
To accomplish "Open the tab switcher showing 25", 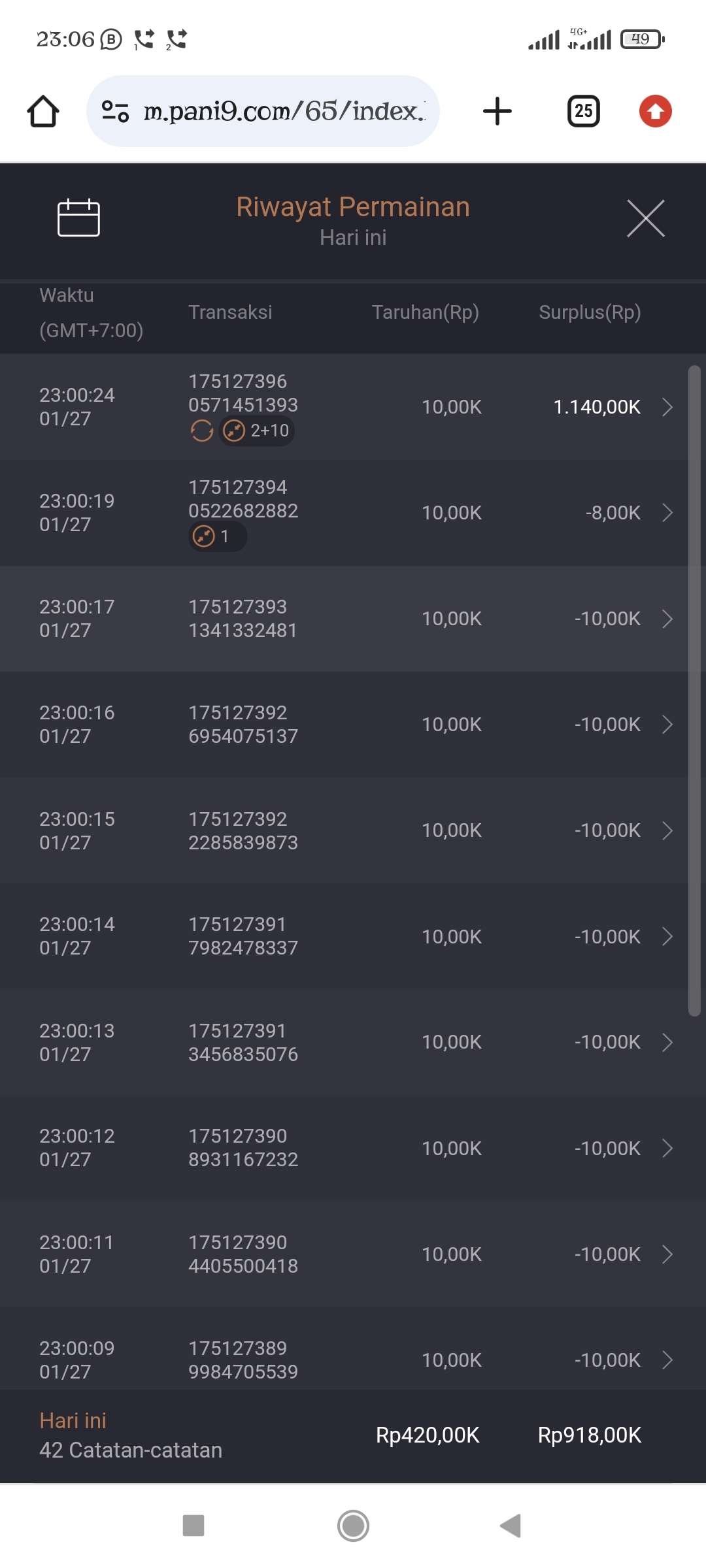I will point(583,111).
